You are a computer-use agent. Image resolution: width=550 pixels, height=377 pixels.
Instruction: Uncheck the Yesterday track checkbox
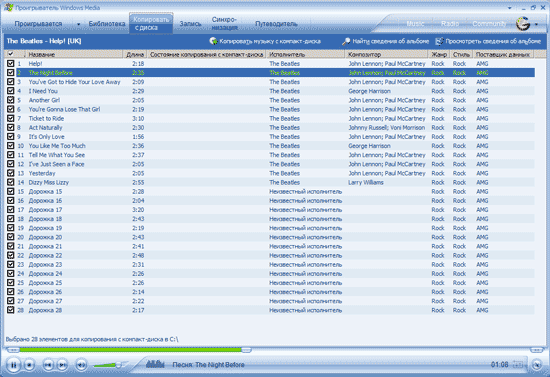(11, 173)
